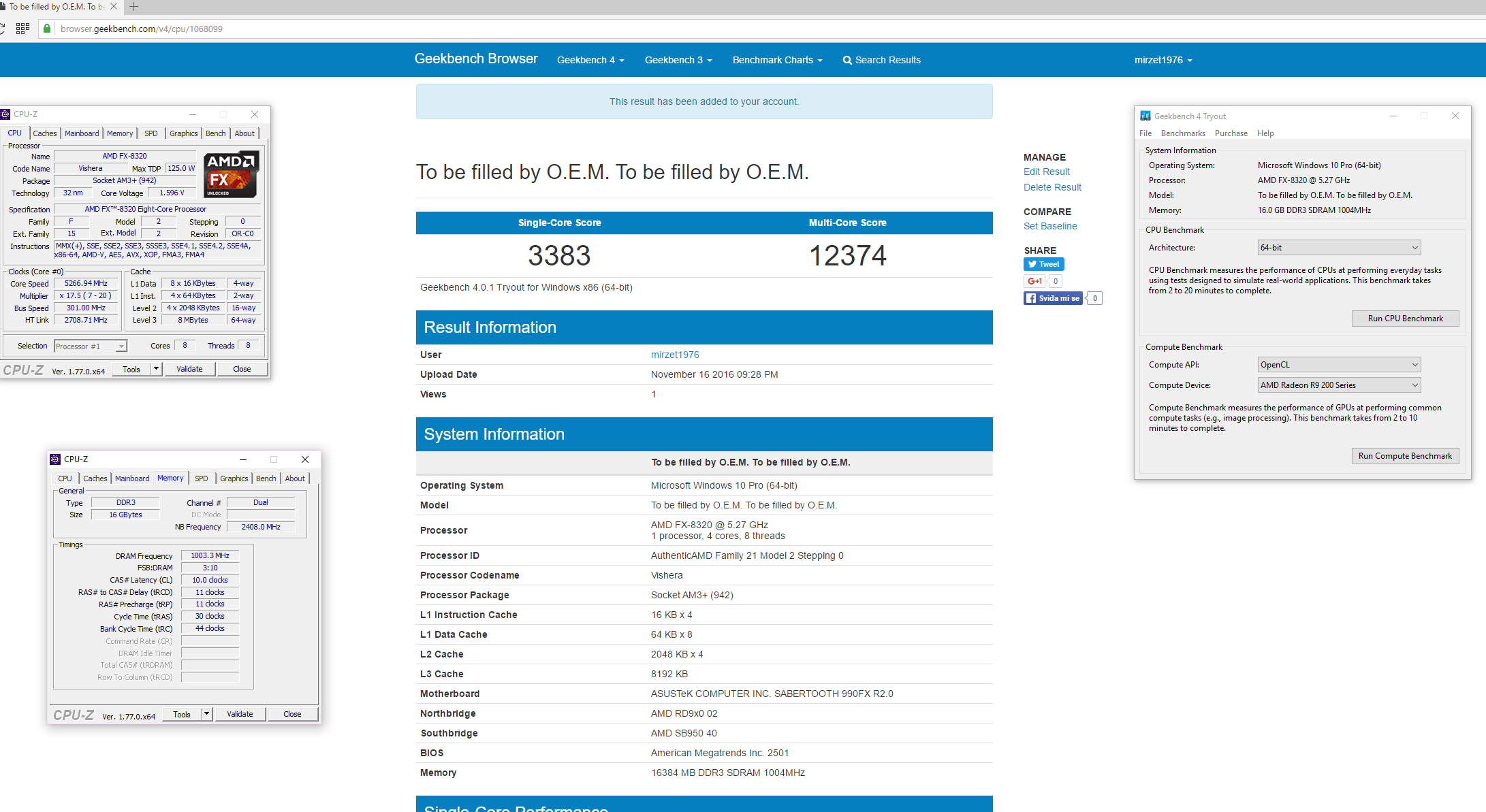1486x812 pixels.
Task: Click Geekbench Browser home logo link
Action: [476, 59]
